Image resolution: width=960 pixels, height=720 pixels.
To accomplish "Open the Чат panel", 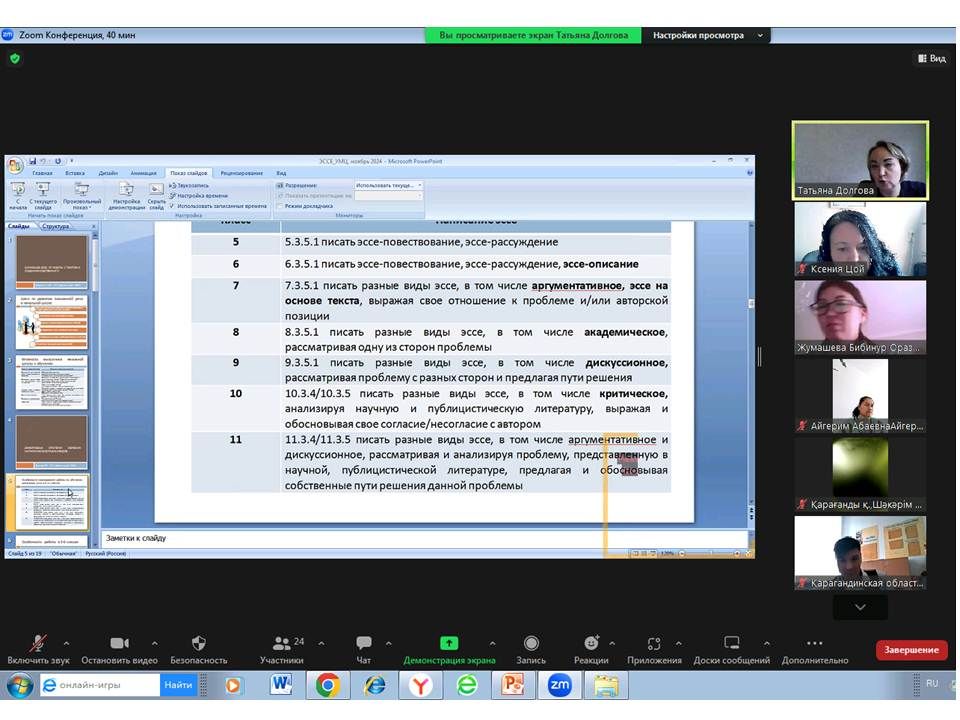I will coord(364,643).
